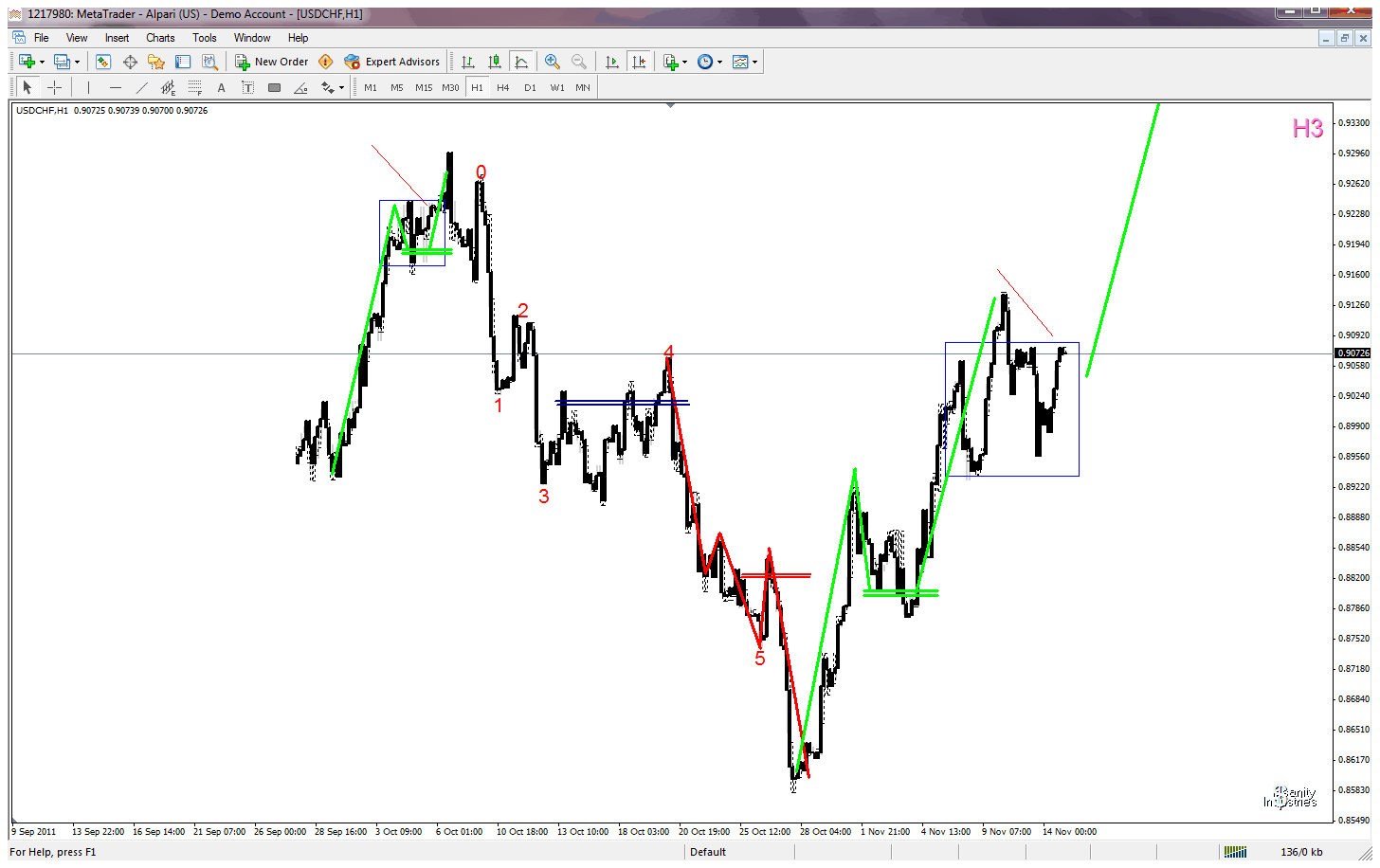This screenshot has width=1380, height=868.
Task: Switch chart to Line Chart style
Action: point(521,62)
